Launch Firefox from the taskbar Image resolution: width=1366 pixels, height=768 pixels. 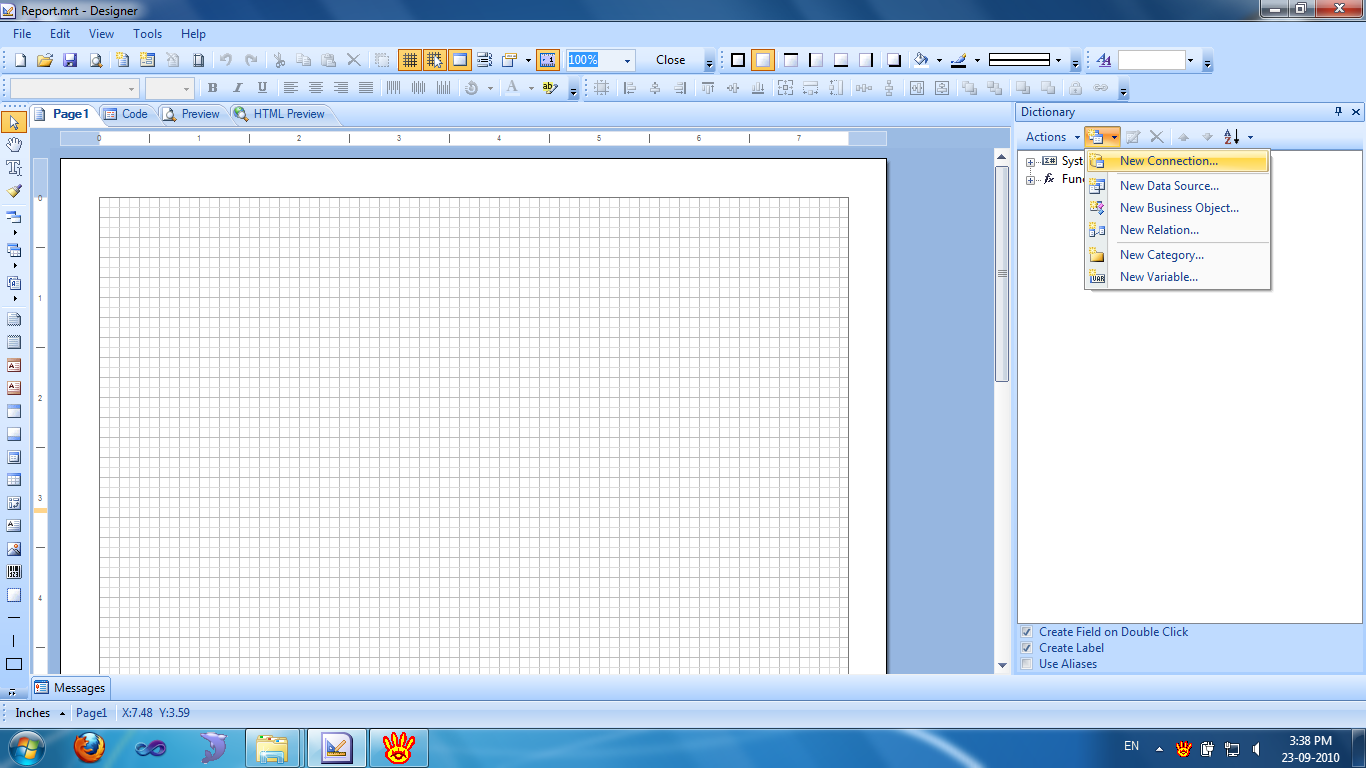pyautogui.click(x=89, y=747)
